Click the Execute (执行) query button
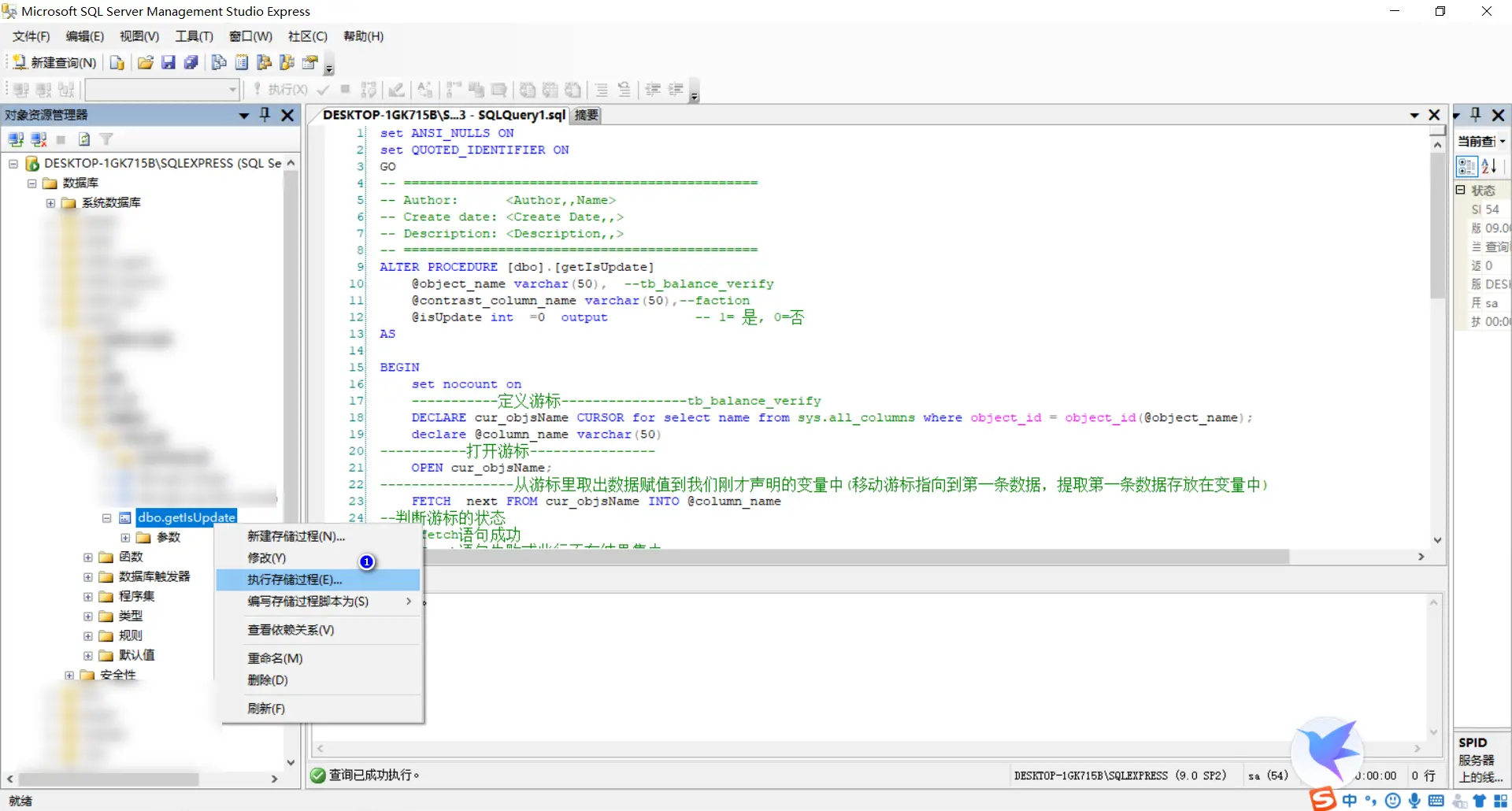This screenshot has height=811, width=1512. coord(280,90)
